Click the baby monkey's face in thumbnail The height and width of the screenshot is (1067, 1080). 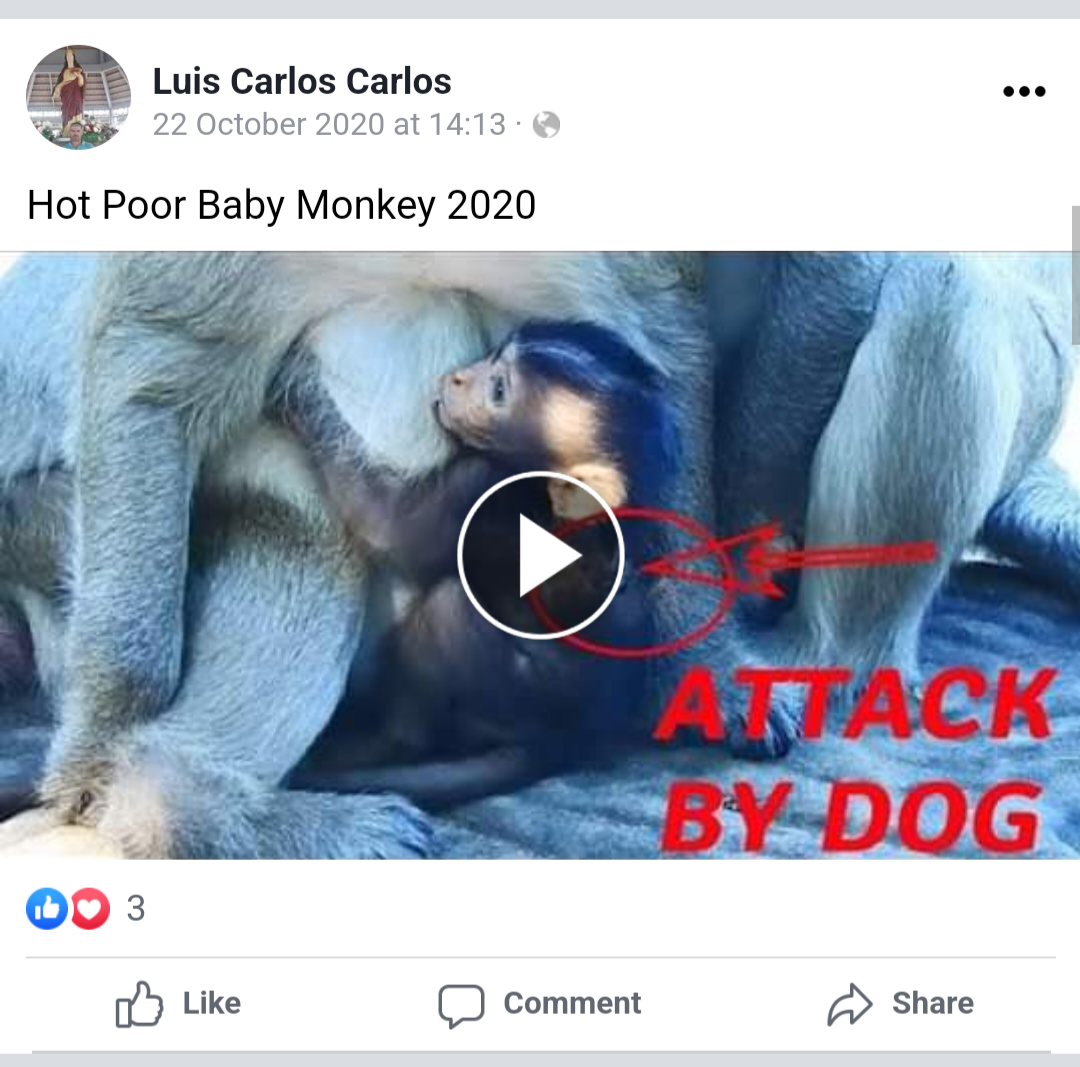[x=477, y=400]
